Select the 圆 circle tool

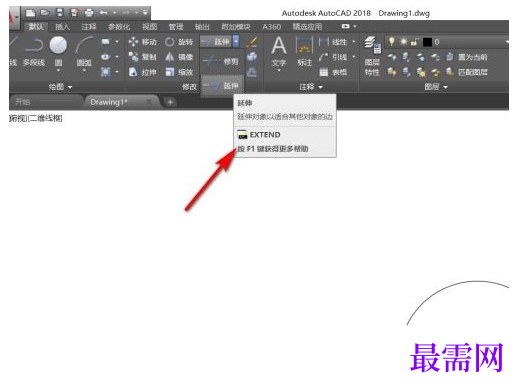pos(58,51)
